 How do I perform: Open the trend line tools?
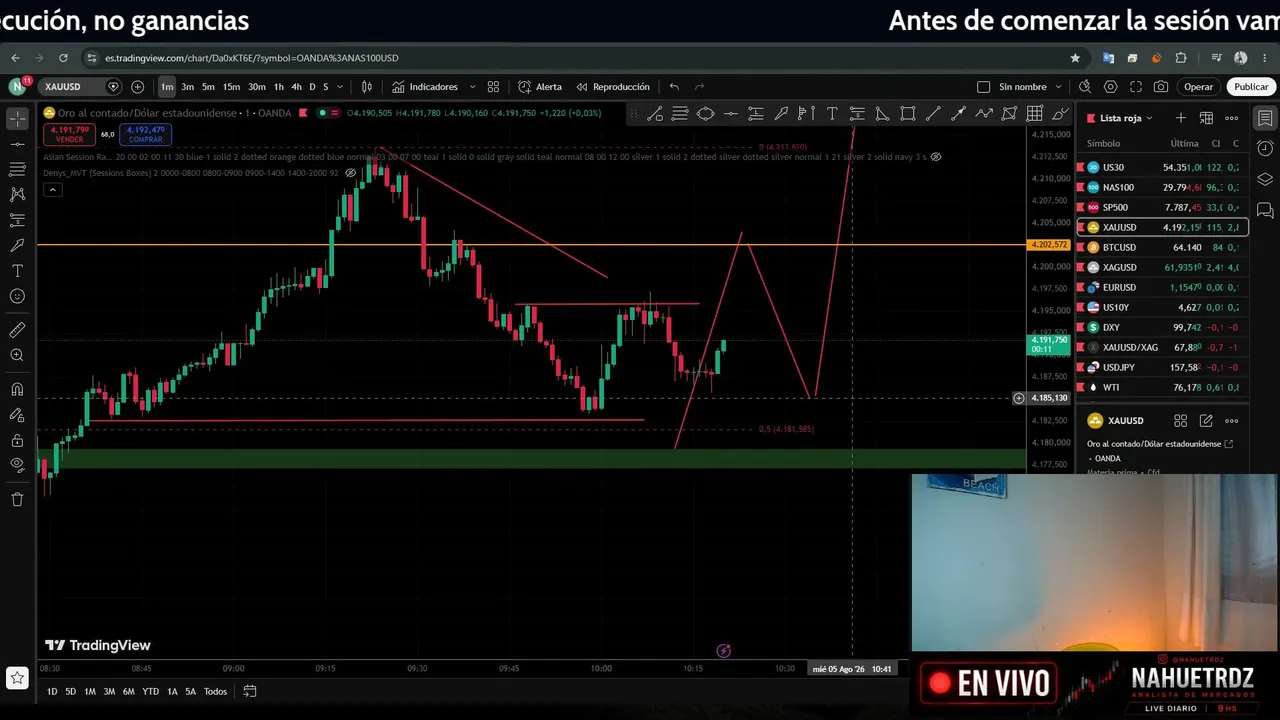pyautogui.click(x=17, y=144)
